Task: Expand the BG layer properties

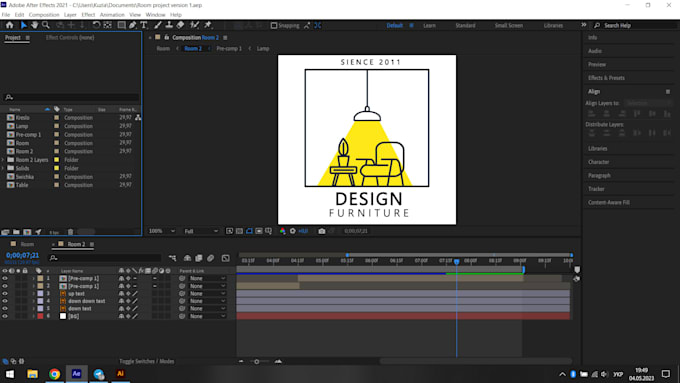Action: 33,316
